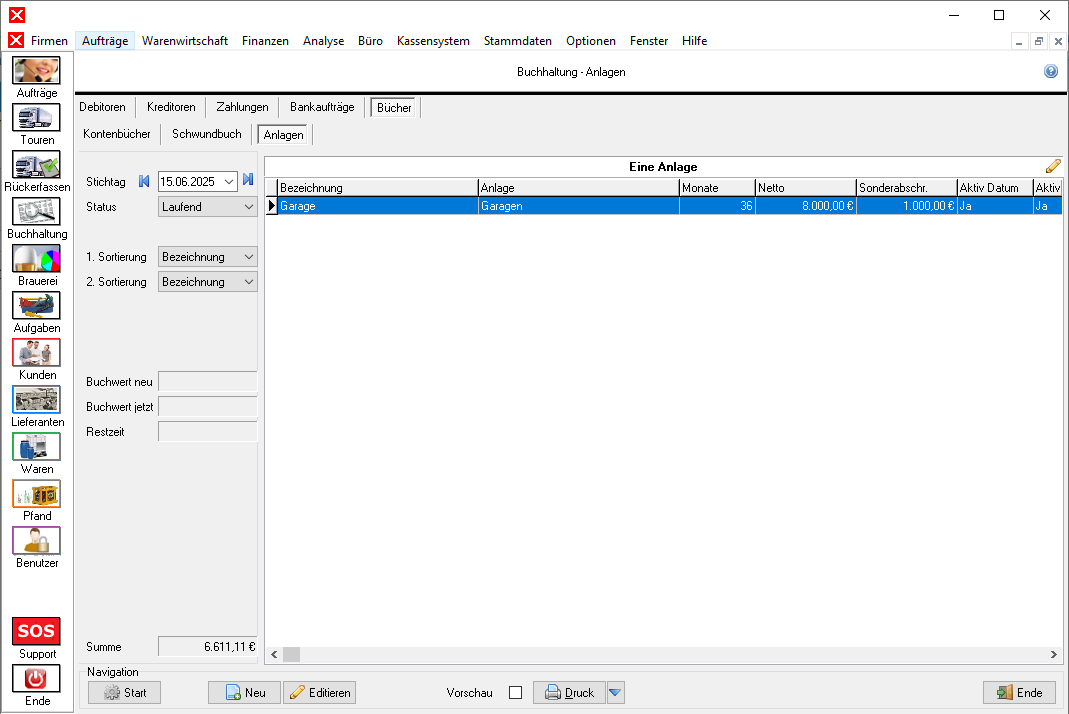Enable the Vorschau checkbox

(516, 693)
